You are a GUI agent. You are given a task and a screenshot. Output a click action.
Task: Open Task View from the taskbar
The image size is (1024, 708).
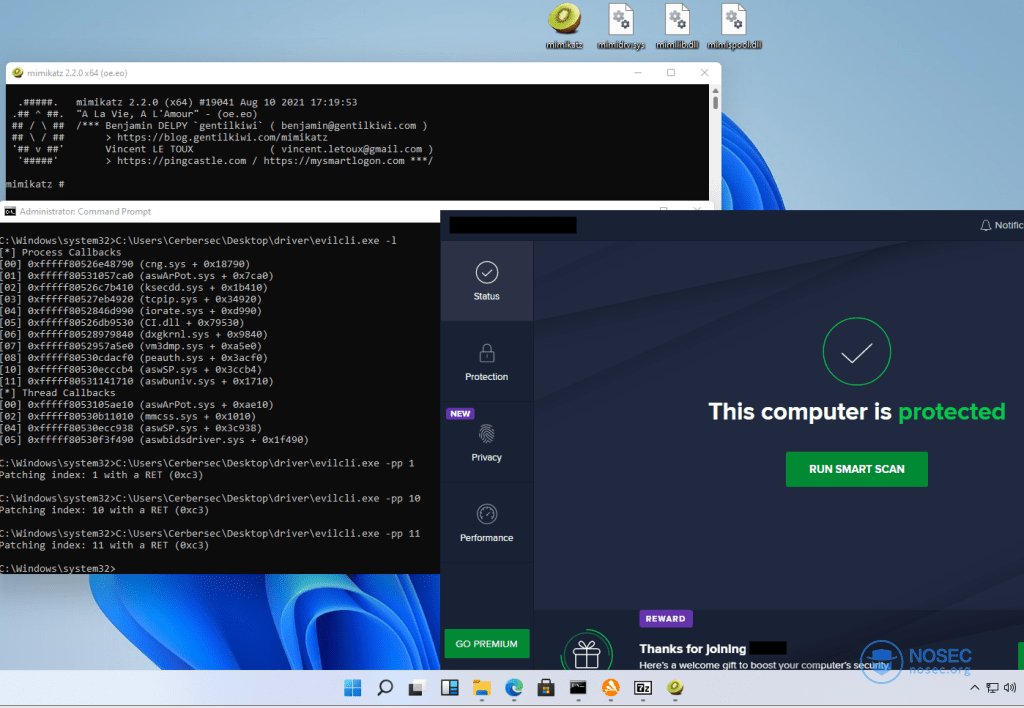coord(417,688)
